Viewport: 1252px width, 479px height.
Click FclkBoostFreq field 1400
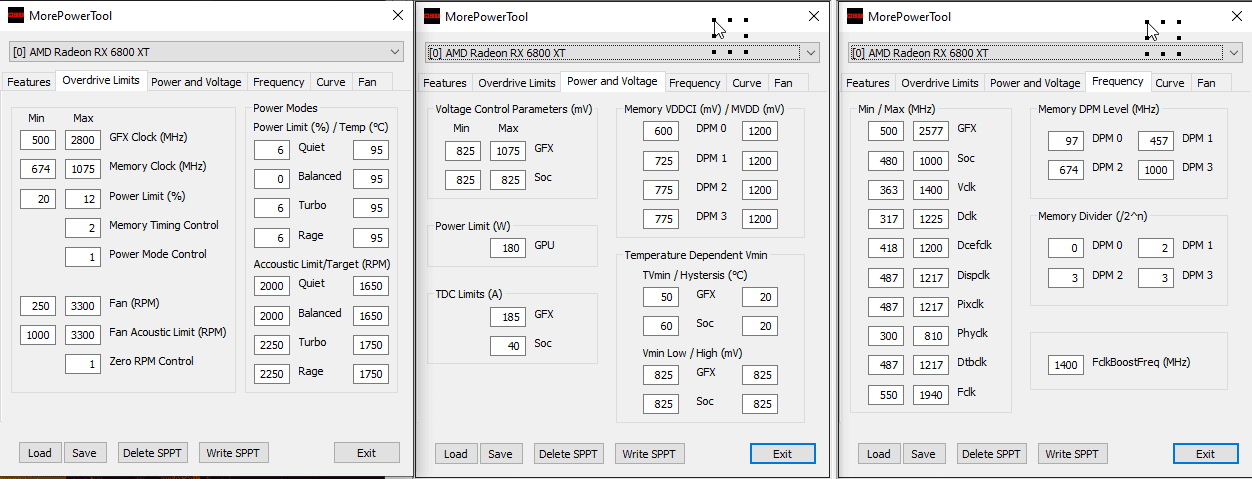click(1066, 365)
